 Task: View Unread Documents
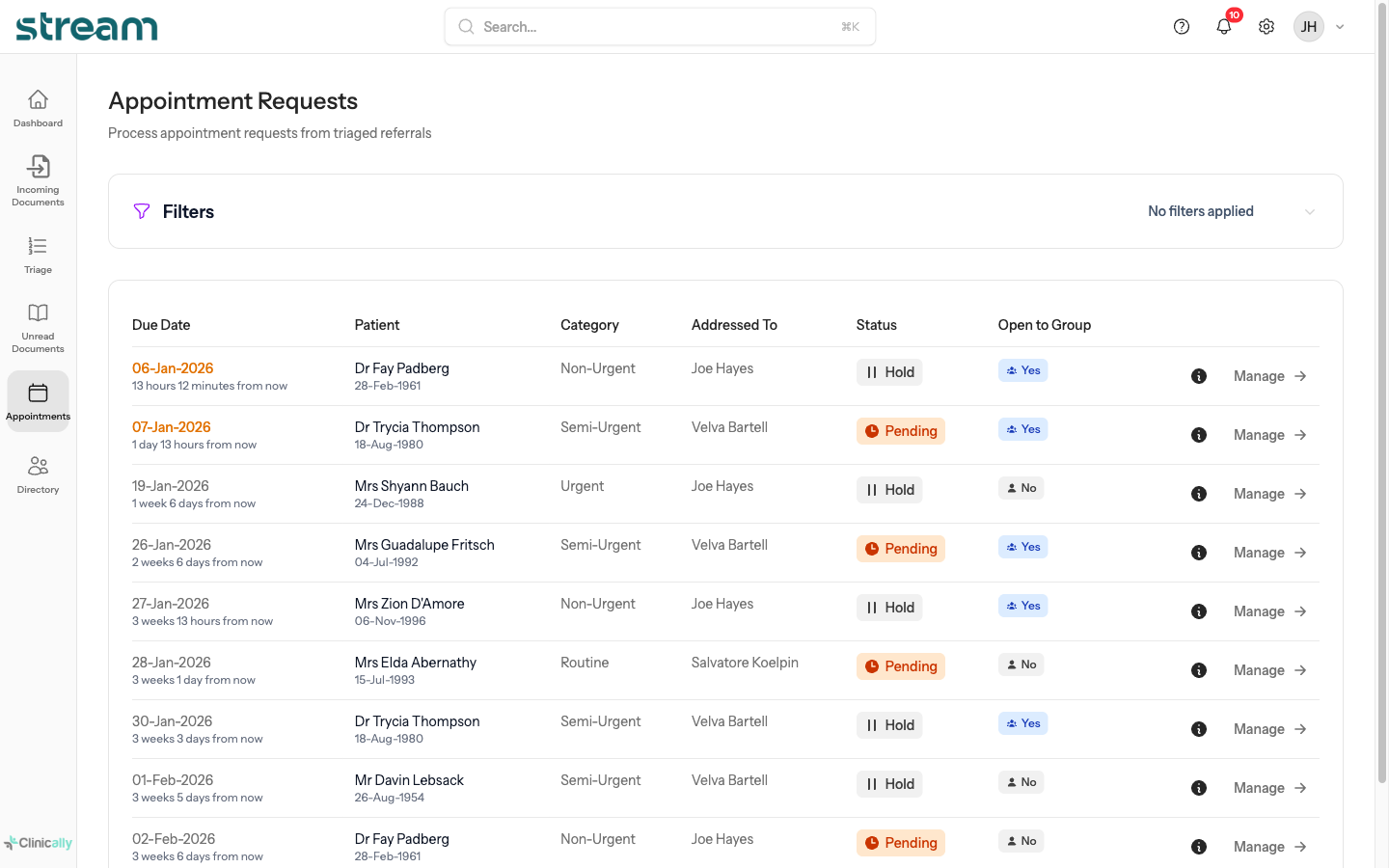point(38,326)
